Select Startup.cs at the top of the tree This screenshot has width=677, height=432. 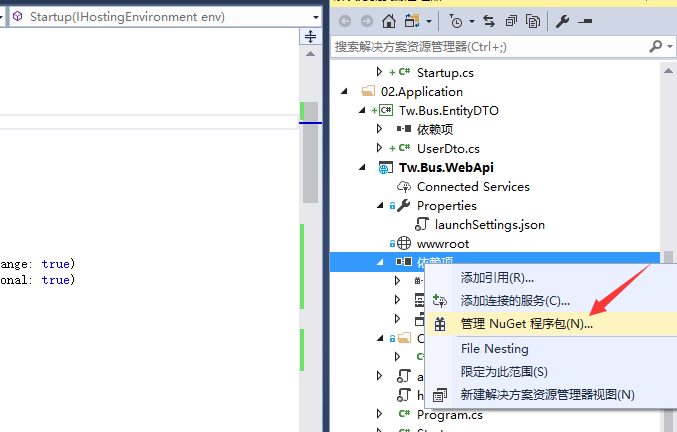click(x=445, y=73)
